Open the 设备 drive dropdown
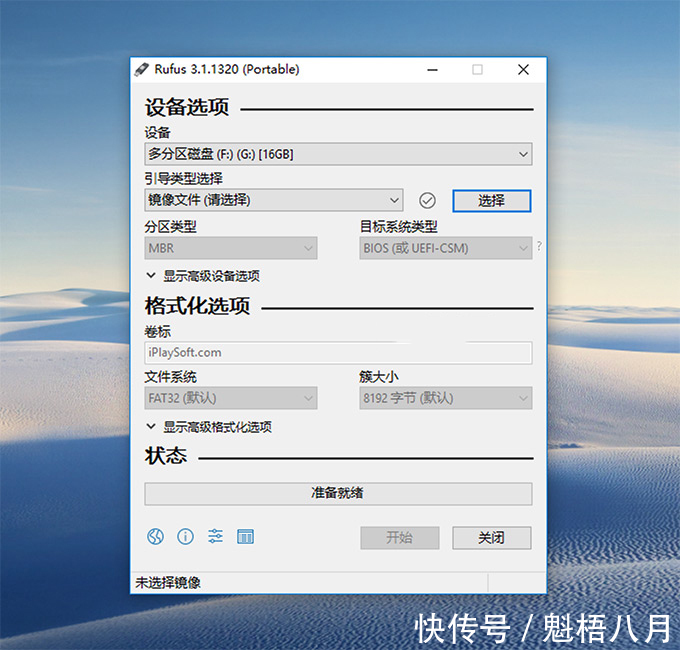This screenshot has width=680, height=650. [338, 154]
